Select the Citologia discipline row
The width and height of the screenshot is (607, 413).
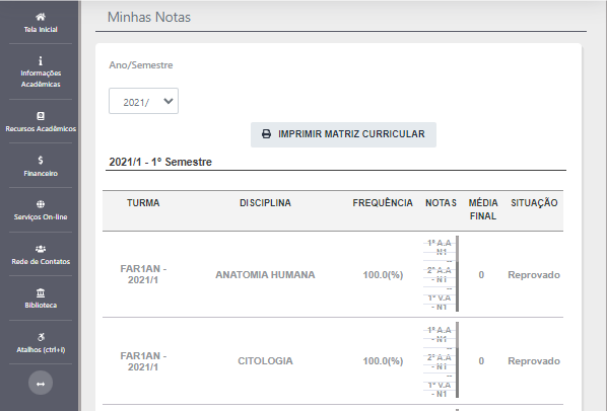tap(265, 360)
